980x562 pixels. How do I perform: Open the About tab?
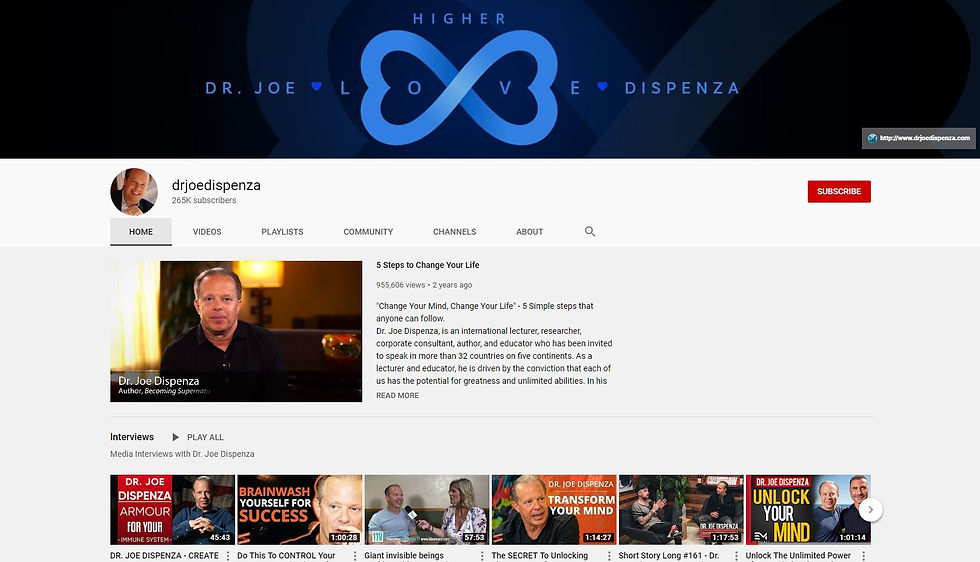(529, 231)
